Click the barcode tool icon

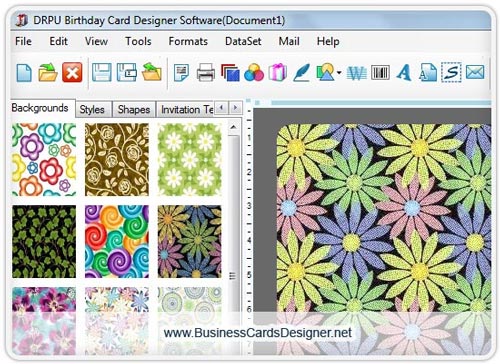coord(380,72)
